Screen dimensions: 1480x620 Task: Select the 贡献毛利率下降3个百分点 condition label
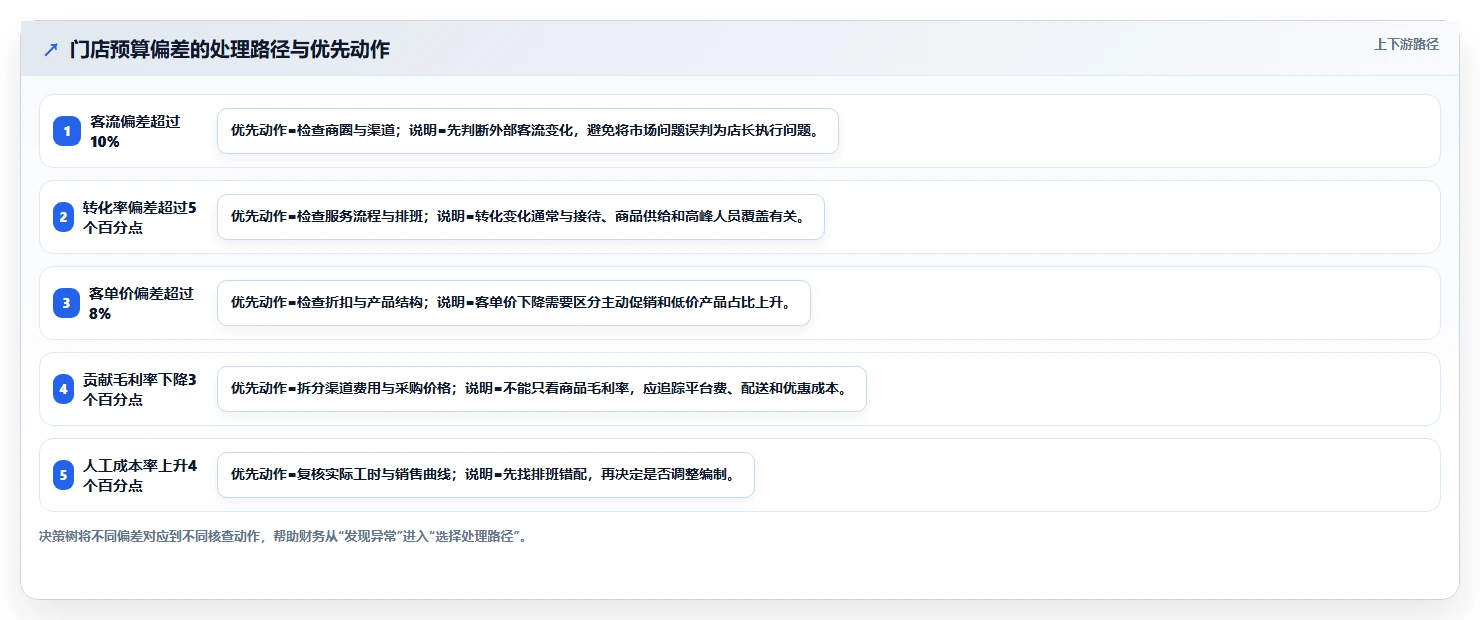click(140, 389)
